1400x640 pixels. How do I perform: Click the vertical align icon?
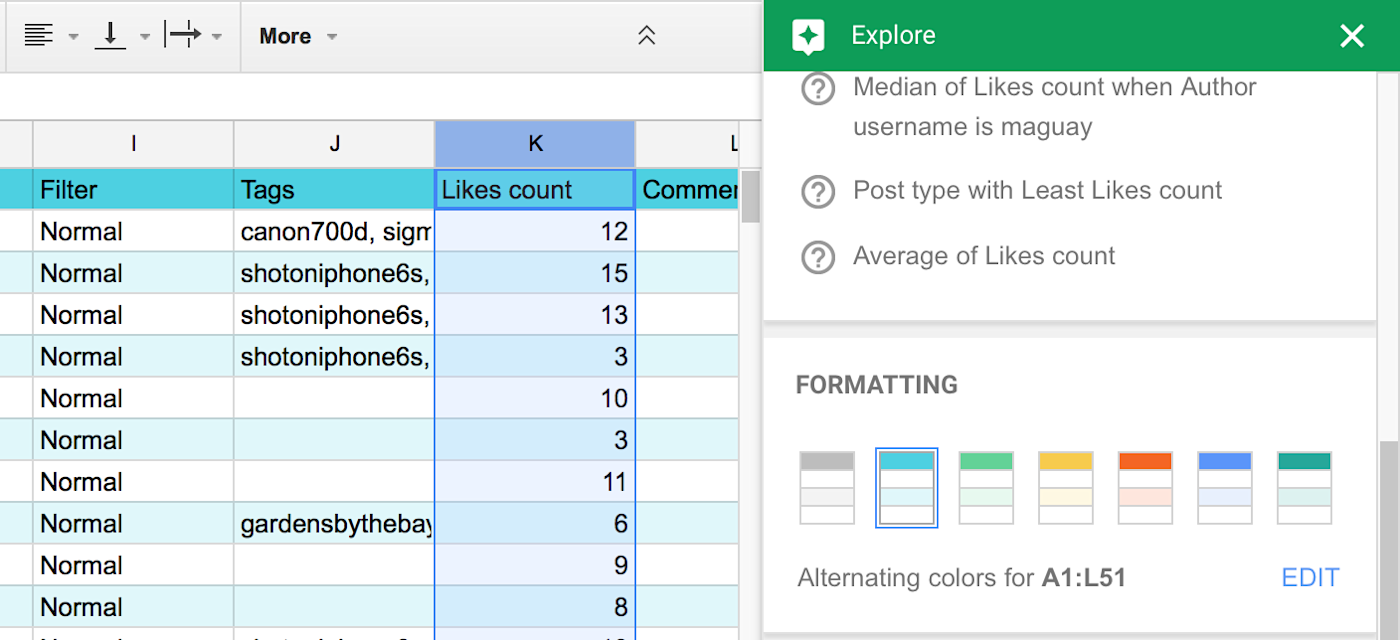110,36
